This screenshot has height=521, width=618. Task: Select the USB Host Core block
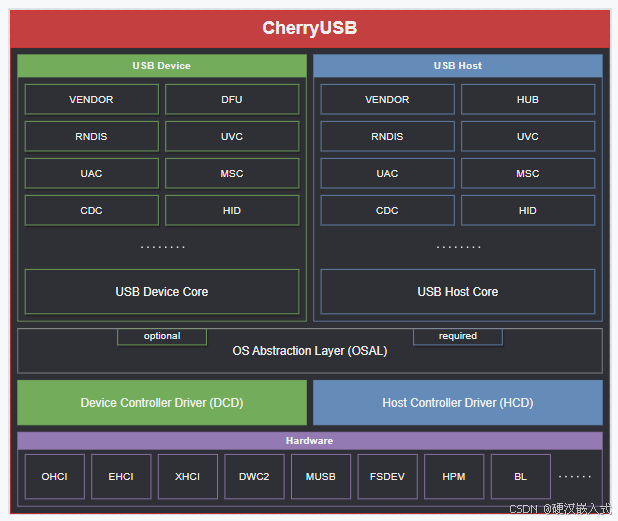tap(458, 292)
